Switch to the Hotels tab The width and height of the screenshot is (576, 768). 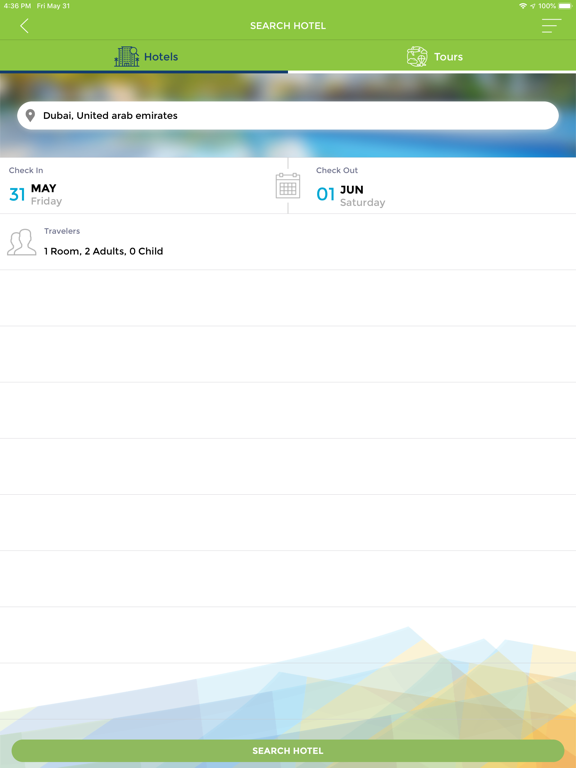pyautogui.click(x=144, y=56)
